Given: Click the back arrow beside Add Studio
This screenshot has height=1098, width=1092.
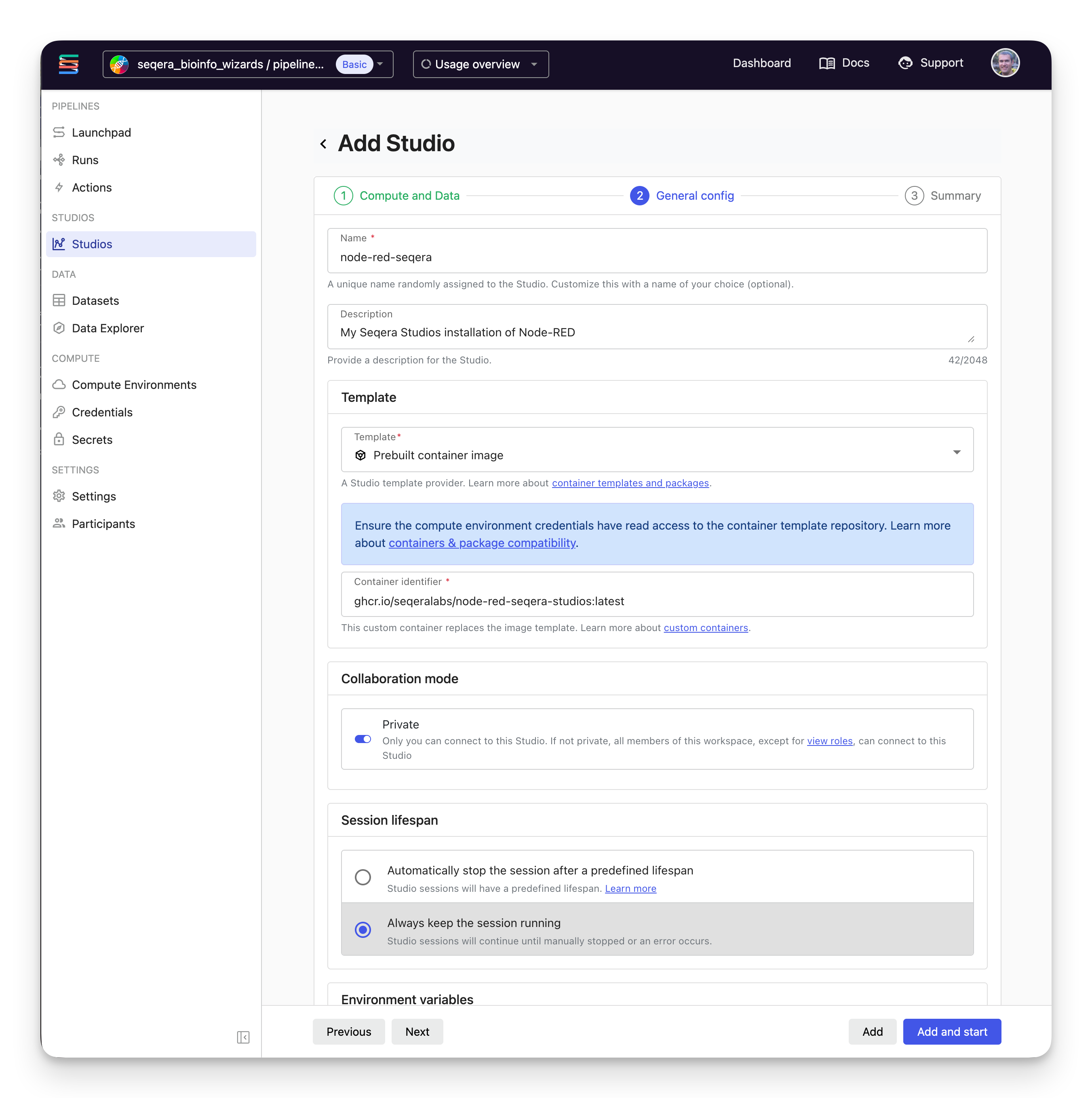Looking at the screenshot, I should (323, 144).
